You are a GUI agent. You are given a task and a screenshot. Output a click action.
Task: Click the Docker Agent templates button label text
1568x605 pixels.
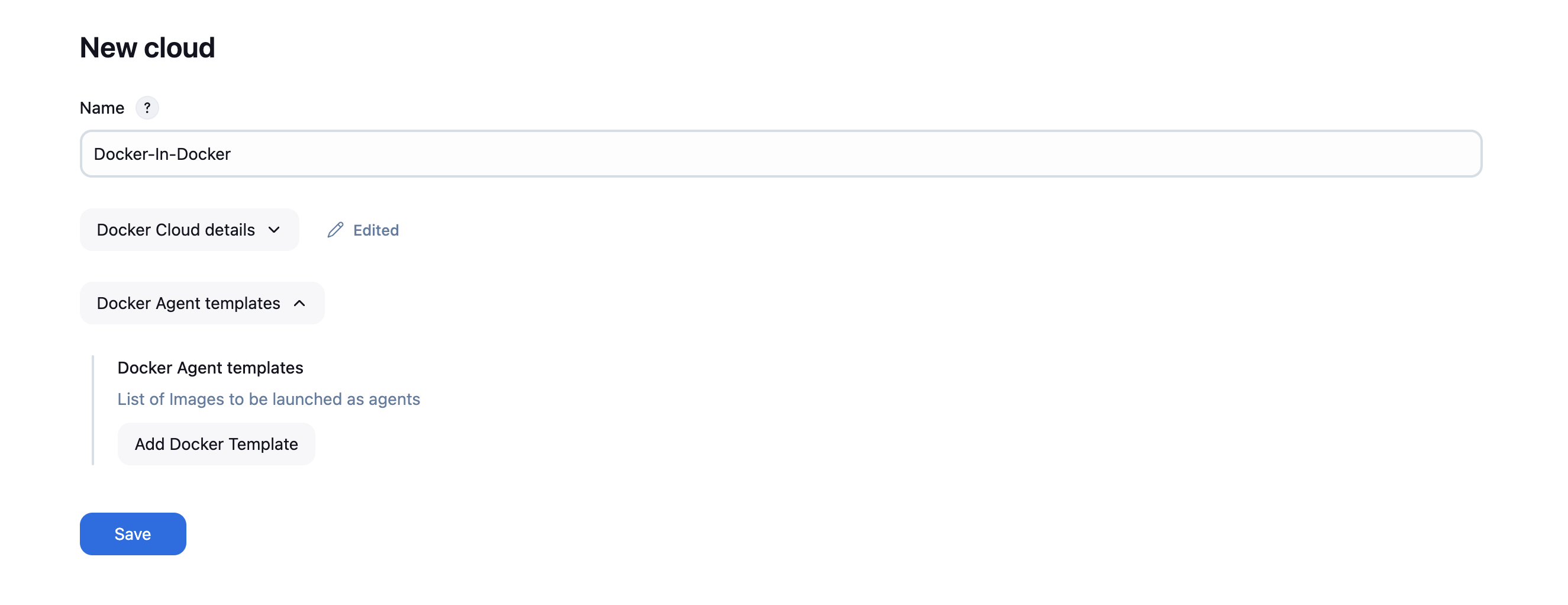point(188,303)
